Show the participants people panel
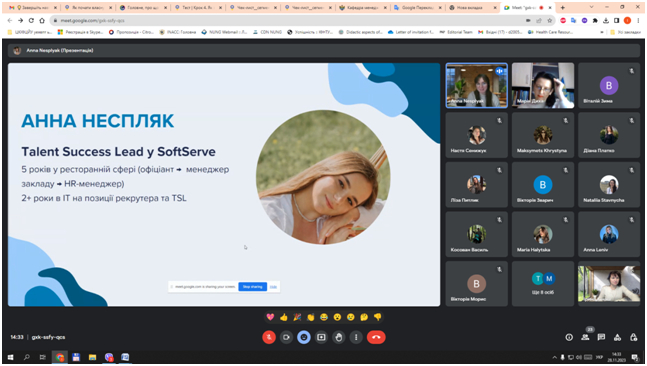Screen dimensions: 647x366 (x=585, y=337)
